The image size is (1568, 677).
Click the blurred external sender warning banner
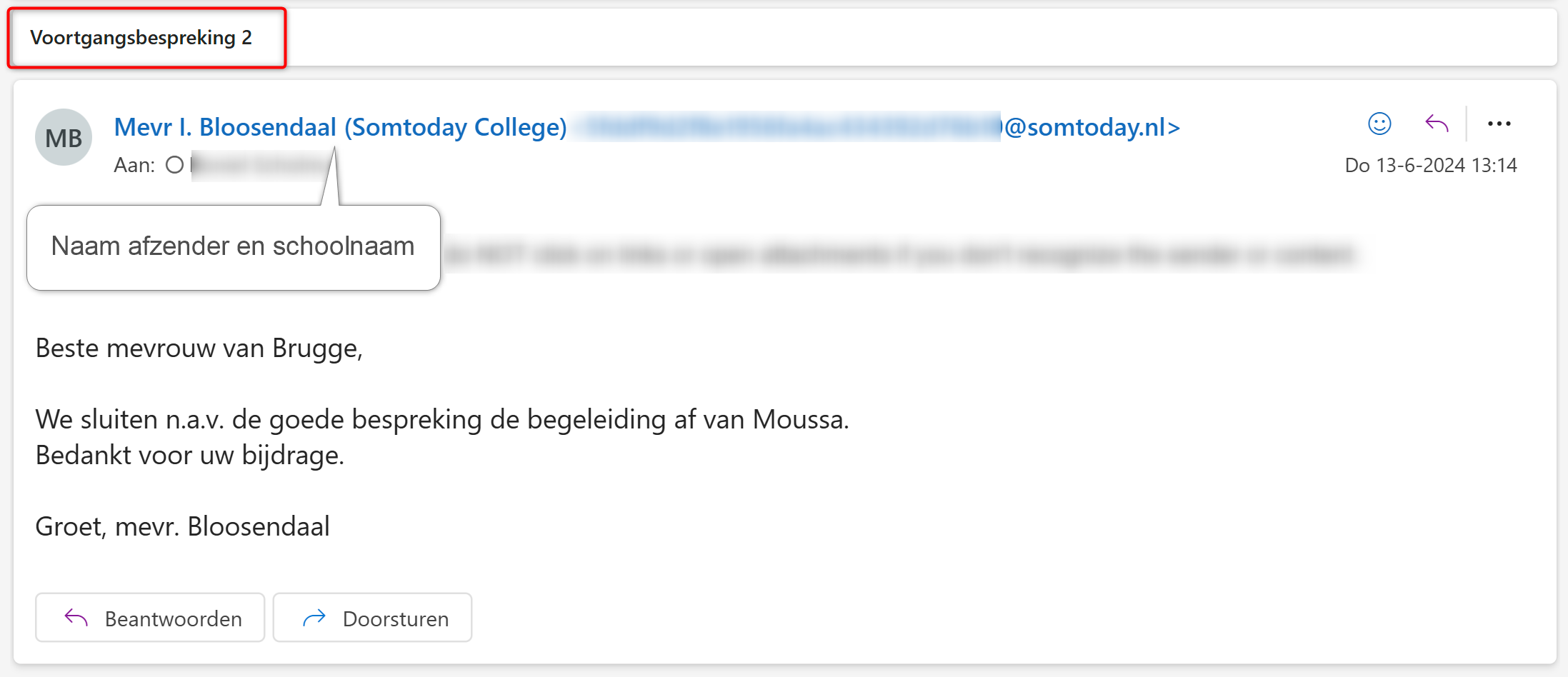tap(900, 254)
